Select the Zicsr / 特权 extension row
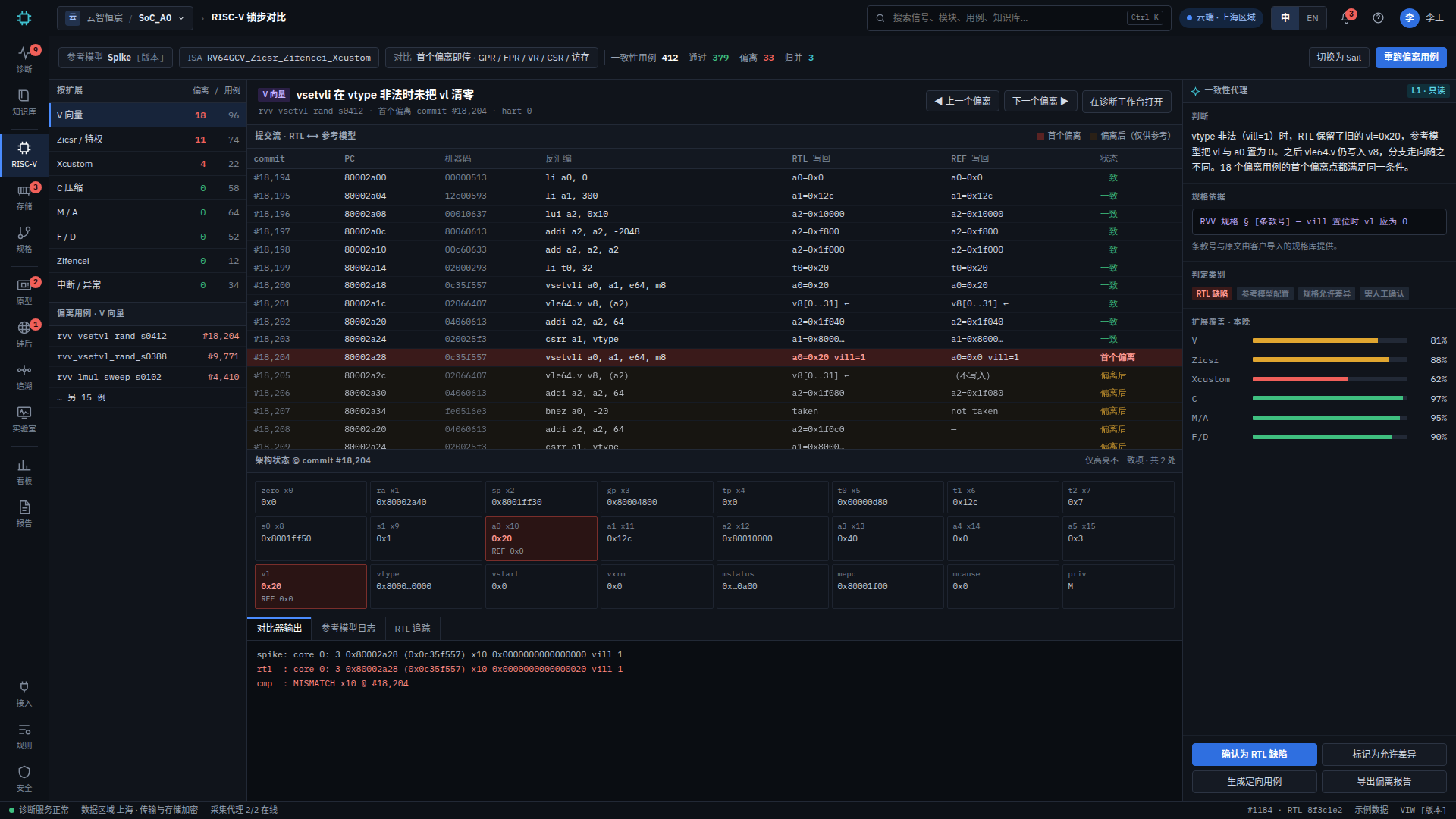The image size is (1456, 819). 148,140
